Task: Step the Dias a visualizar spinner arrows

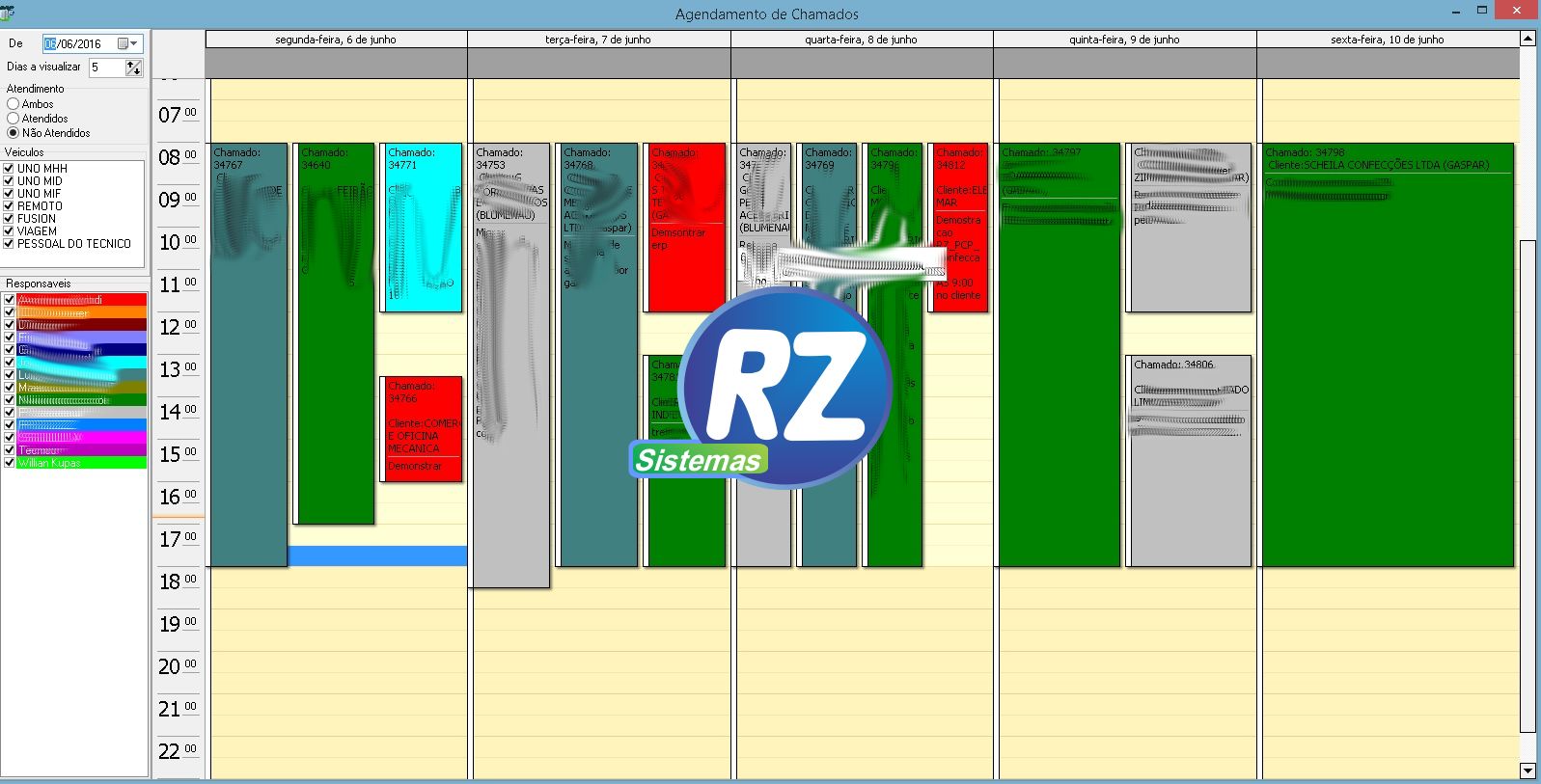Action: pyautogui.click(x=133, y=68)
